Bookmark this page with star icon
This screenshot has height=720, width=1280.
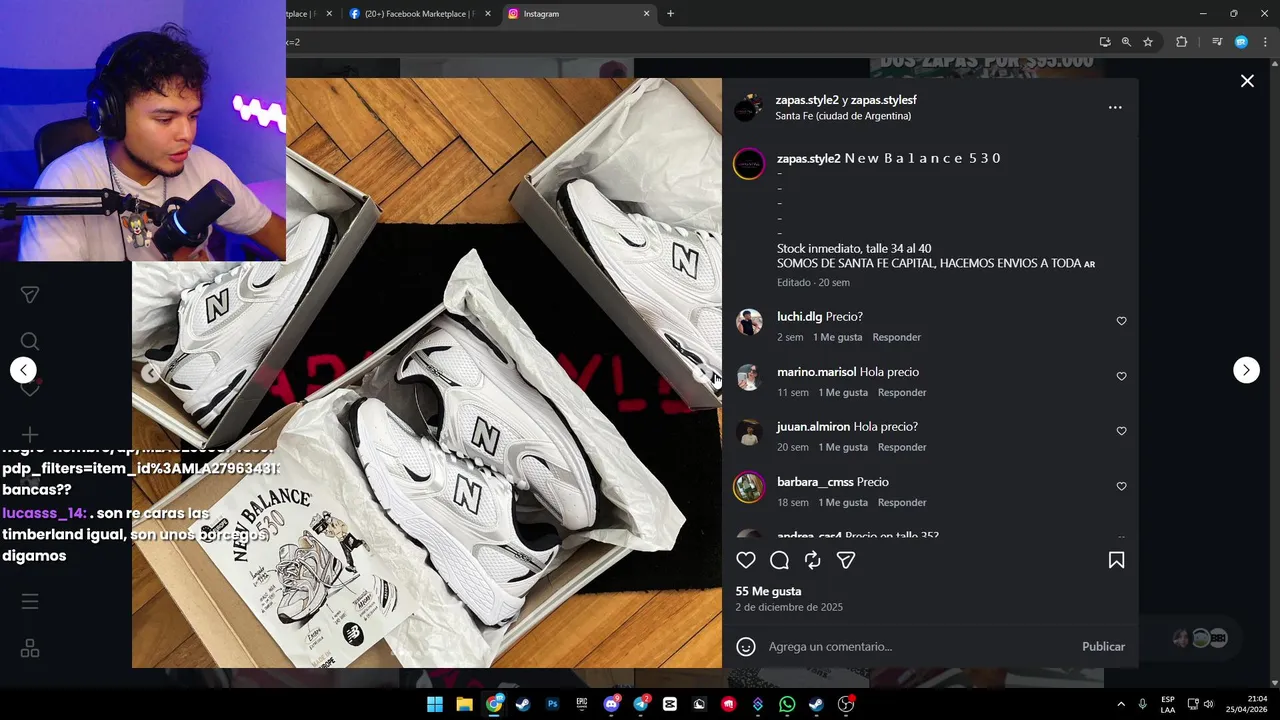[1148, 42]
